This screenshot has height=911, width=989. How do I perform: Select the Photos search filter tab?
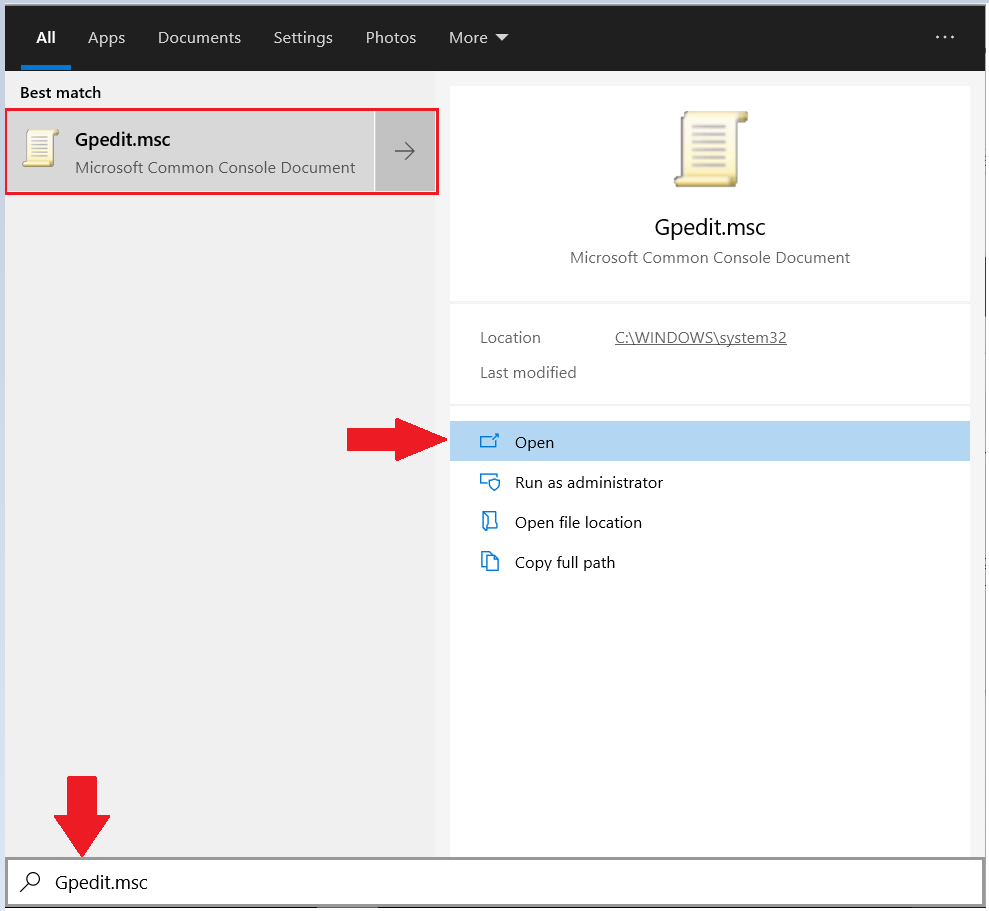click(x=390, y=38)
